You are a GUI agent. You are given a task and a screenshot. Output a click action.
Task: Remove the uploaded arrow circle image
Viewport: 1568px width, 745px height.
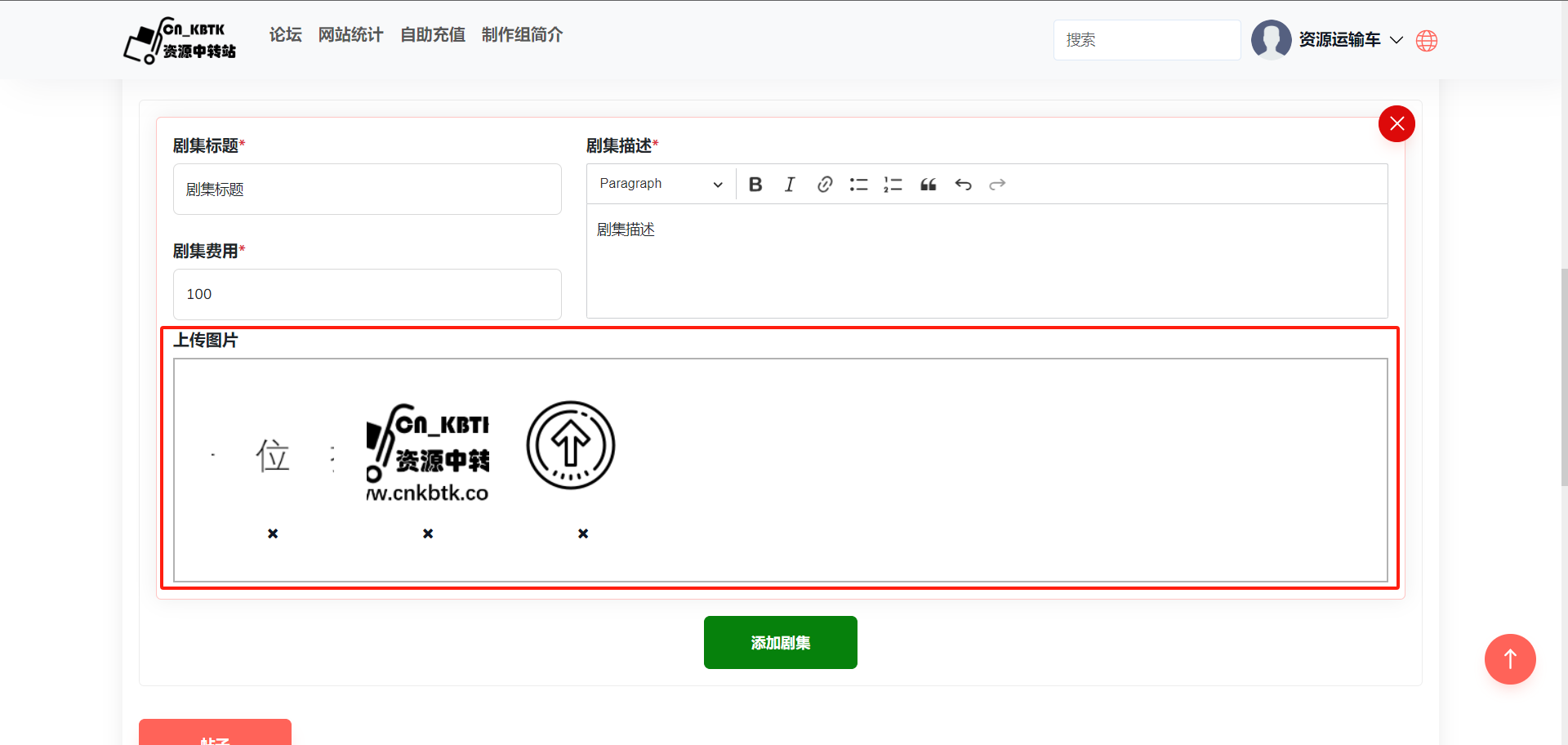pyautogui.click(x=583, y=533)
